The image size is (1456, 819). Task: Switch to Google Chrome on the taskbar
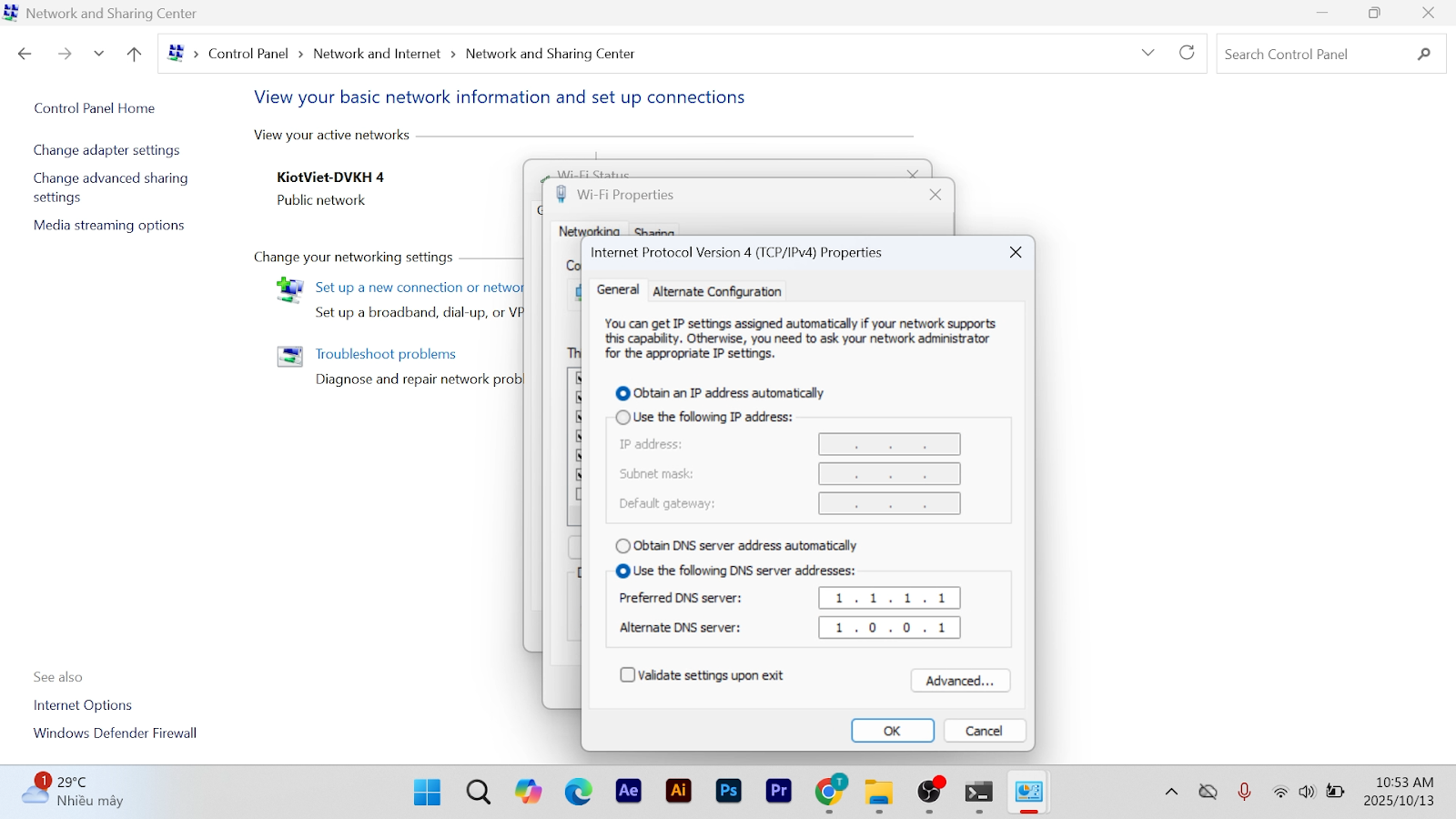click(x=829, y=792)
